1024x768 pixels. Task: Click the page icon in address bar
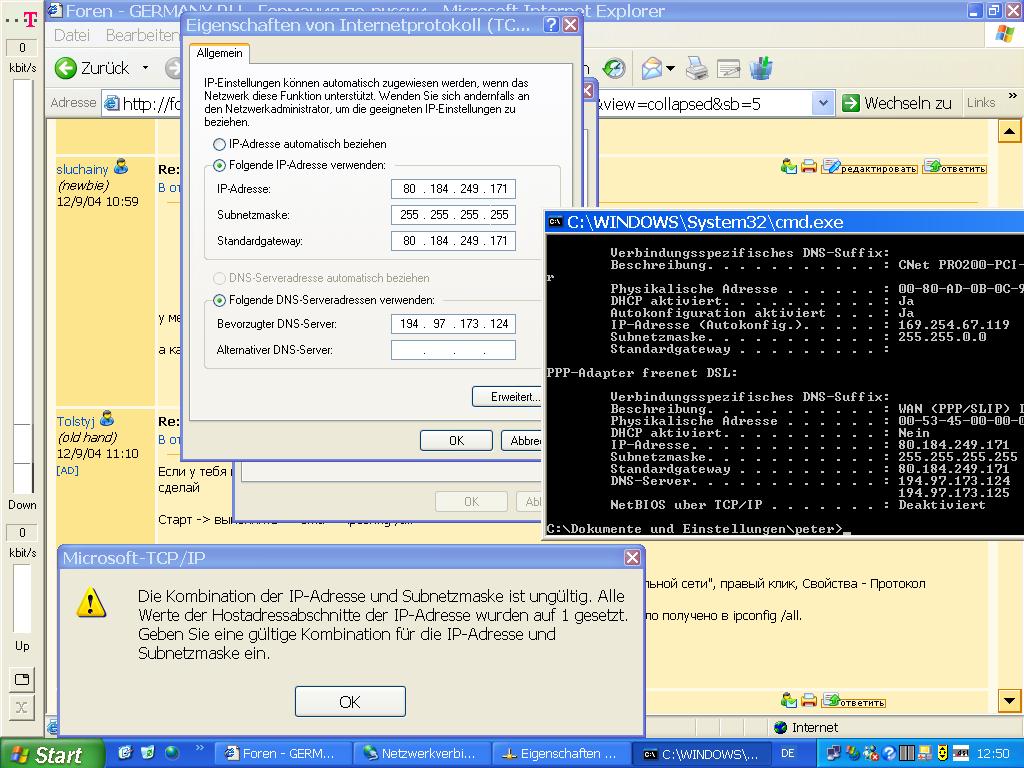112,103
